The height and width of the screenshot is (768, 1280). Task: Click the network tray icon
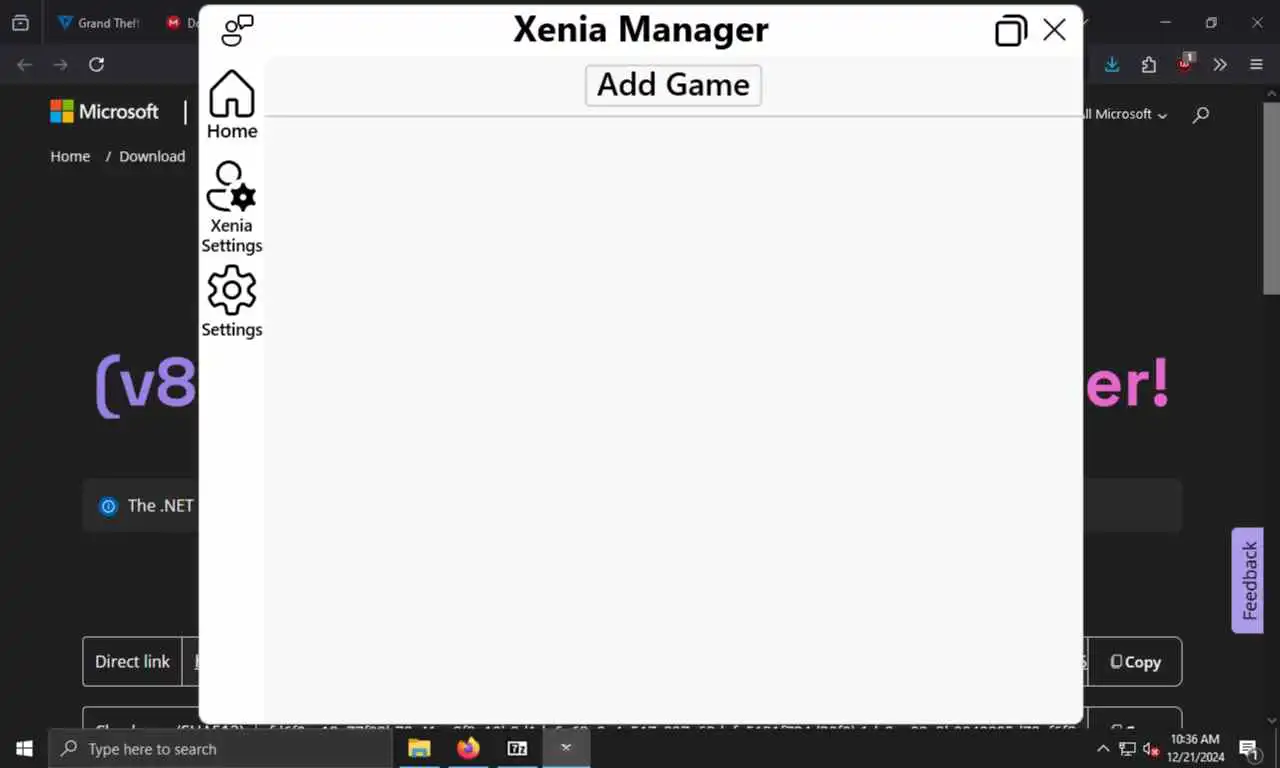[x=1127, y=748]
